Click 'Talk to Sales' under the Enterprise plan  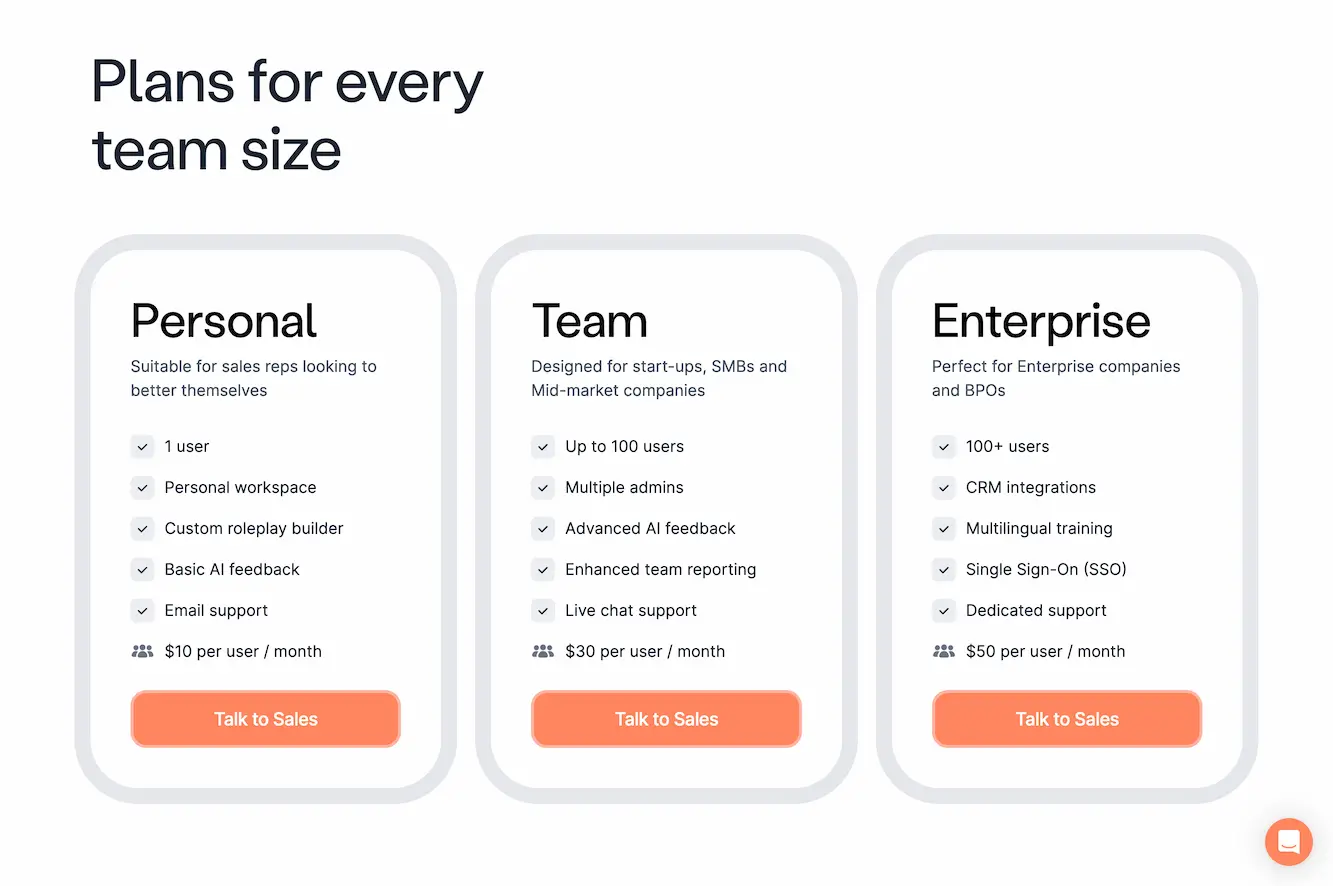pos(1066,718)
